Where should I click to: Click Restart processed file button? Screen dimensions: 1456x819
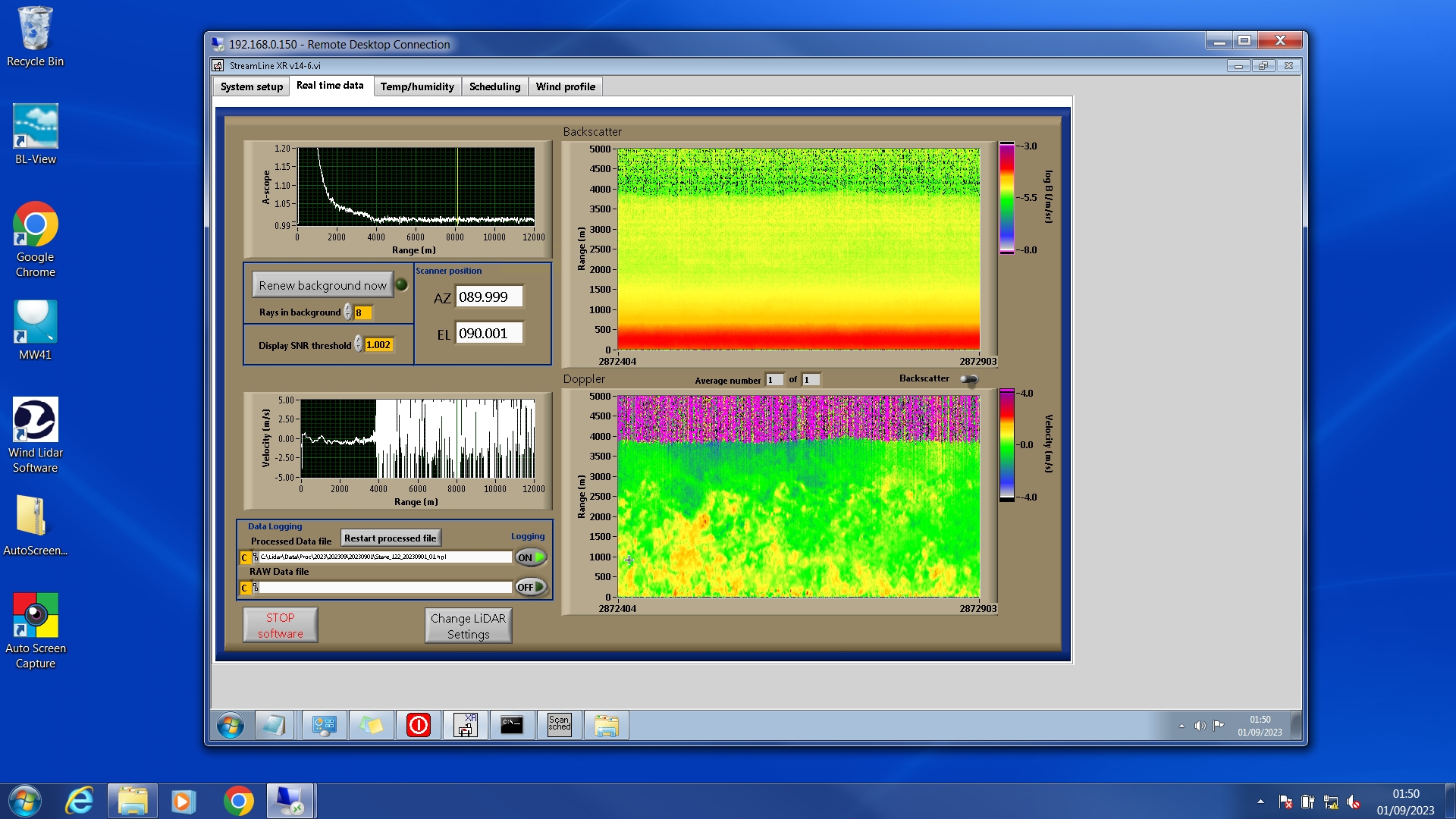[390, 538]
